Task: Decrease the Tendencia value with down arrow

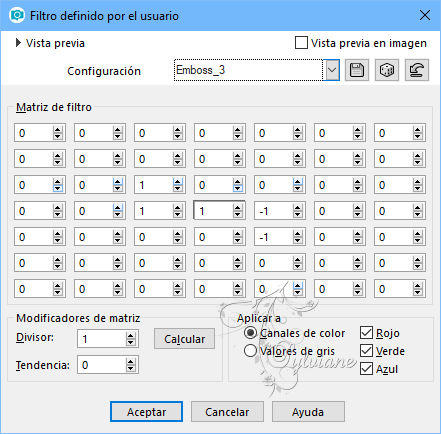Action: pos(131,368)
